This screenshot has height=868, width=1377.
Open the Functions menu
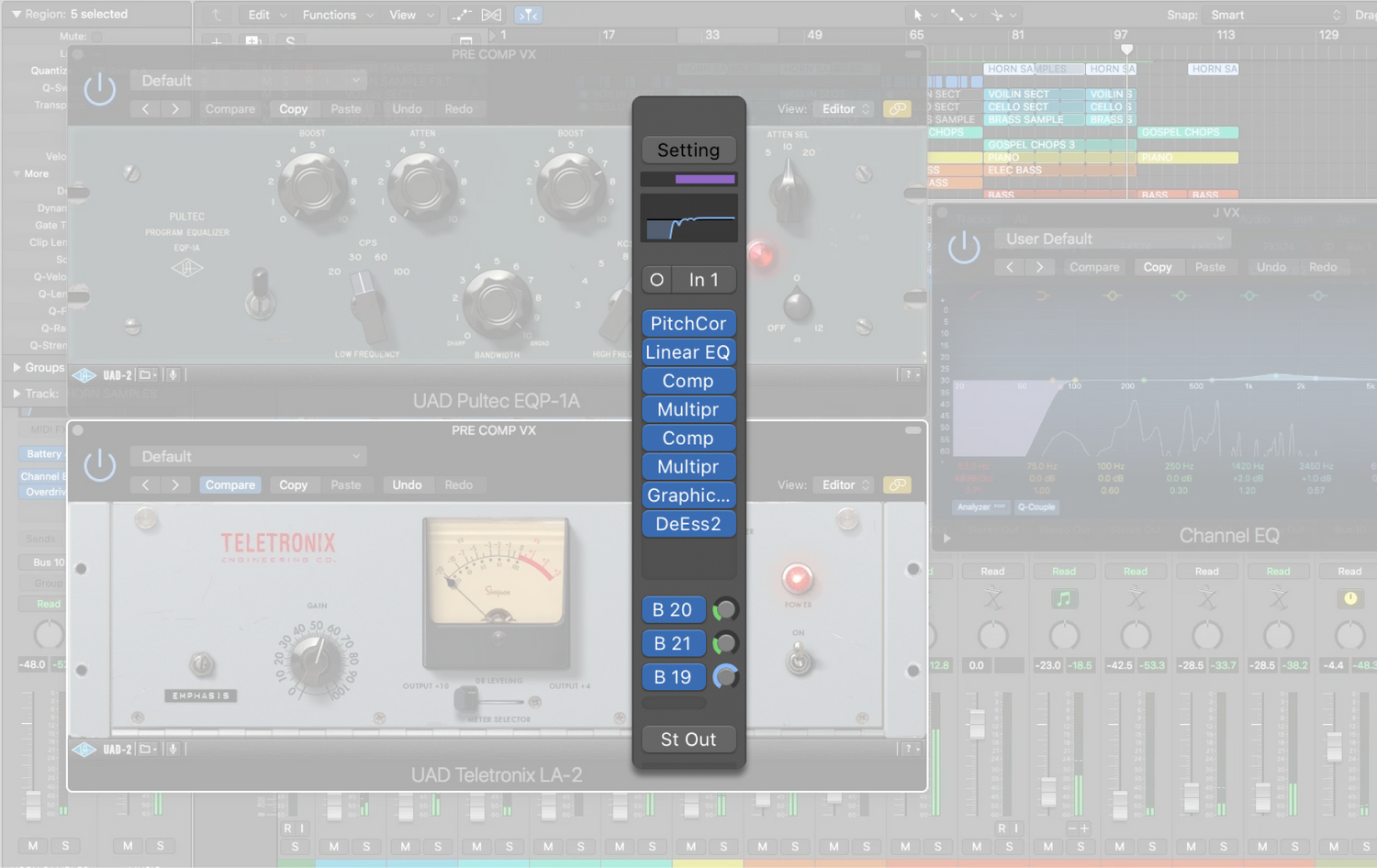[337, 15]
